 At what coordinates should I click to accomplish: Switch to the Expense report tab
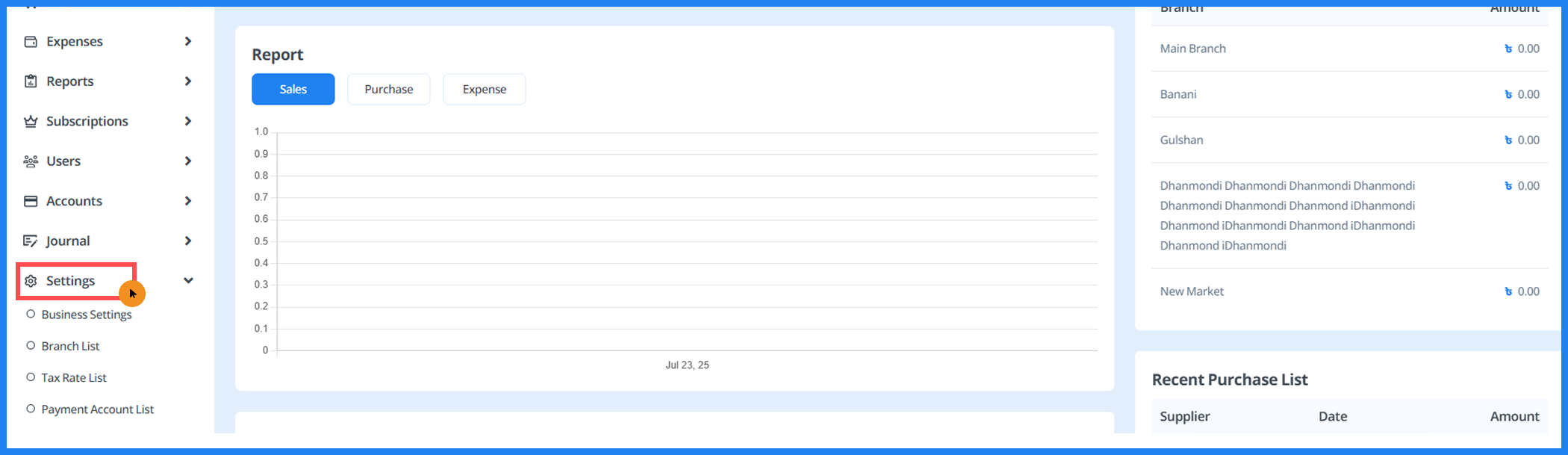(x=484, y=89)
